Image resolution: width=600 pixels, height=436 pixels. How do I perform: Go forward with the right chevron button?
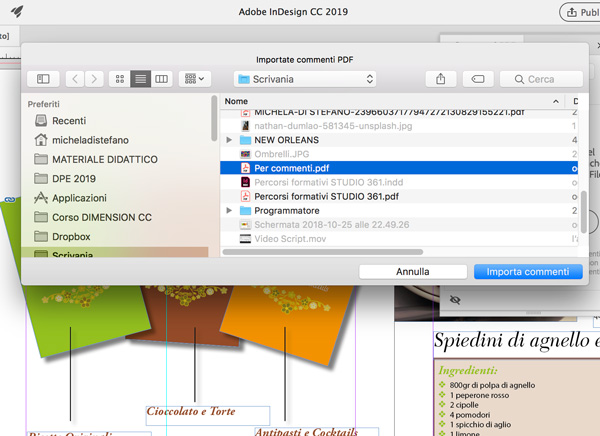[x=94, y=79]
